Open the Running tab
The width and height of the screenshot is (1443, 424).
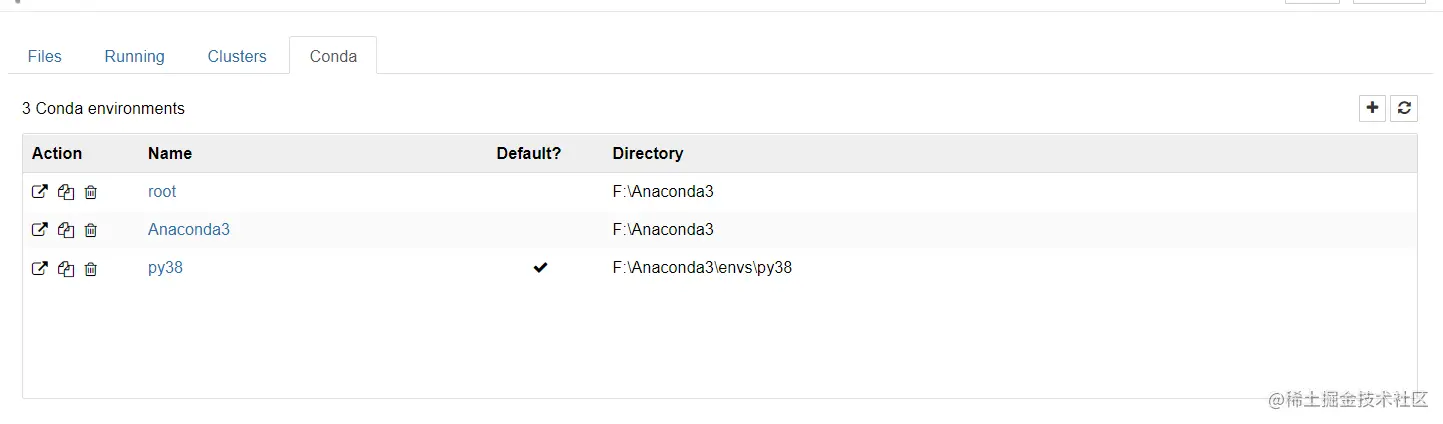tap(134, 56)
